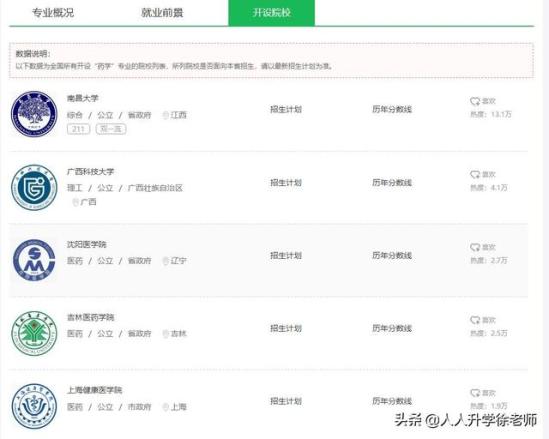Click the 南昌大学 school logo
Viewport: 549px width, 439px height.
34,114
